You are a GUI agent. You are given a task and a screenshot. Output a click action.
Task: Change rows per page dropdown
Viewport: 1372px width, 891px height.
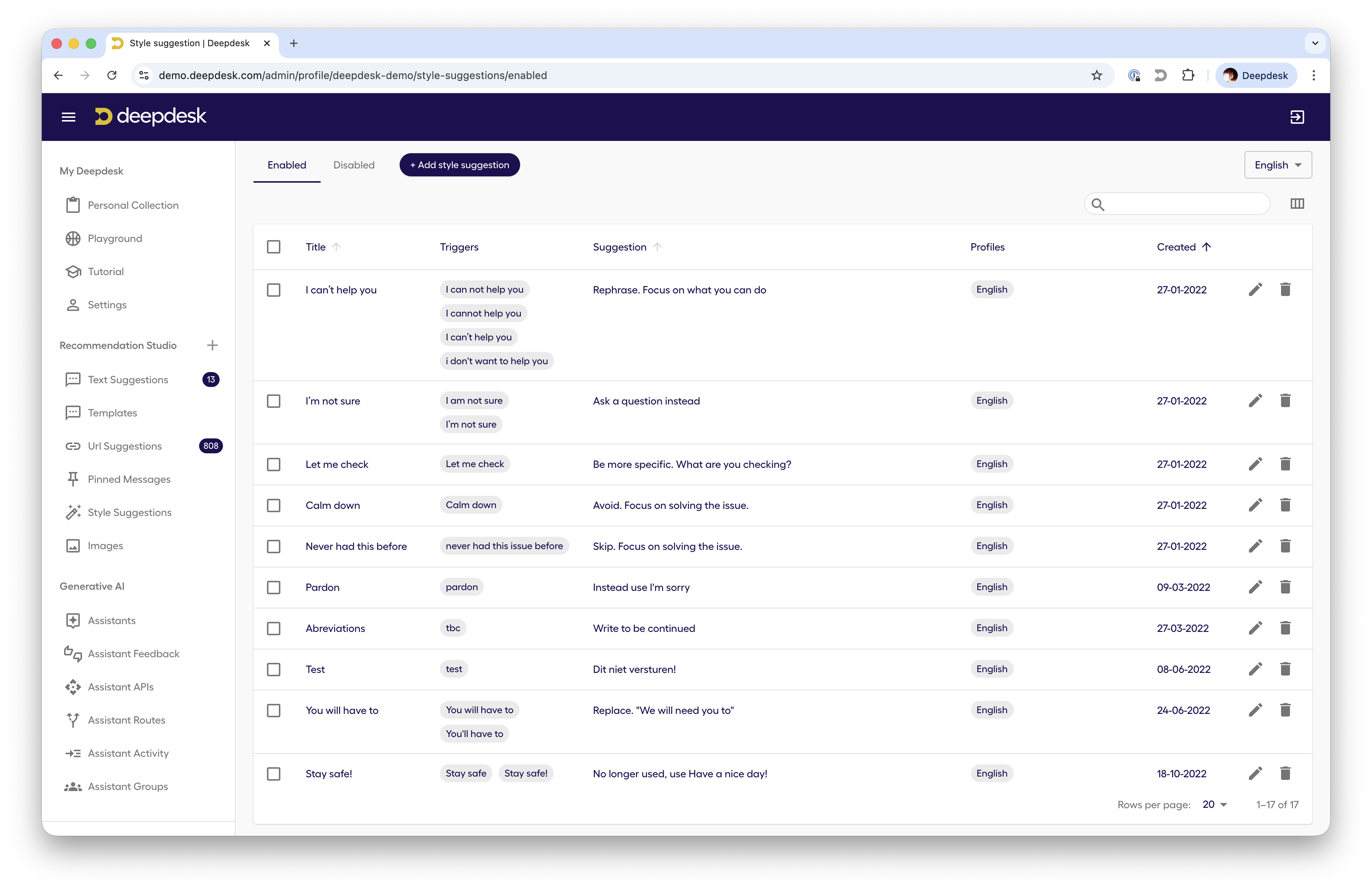[1214, 805]
